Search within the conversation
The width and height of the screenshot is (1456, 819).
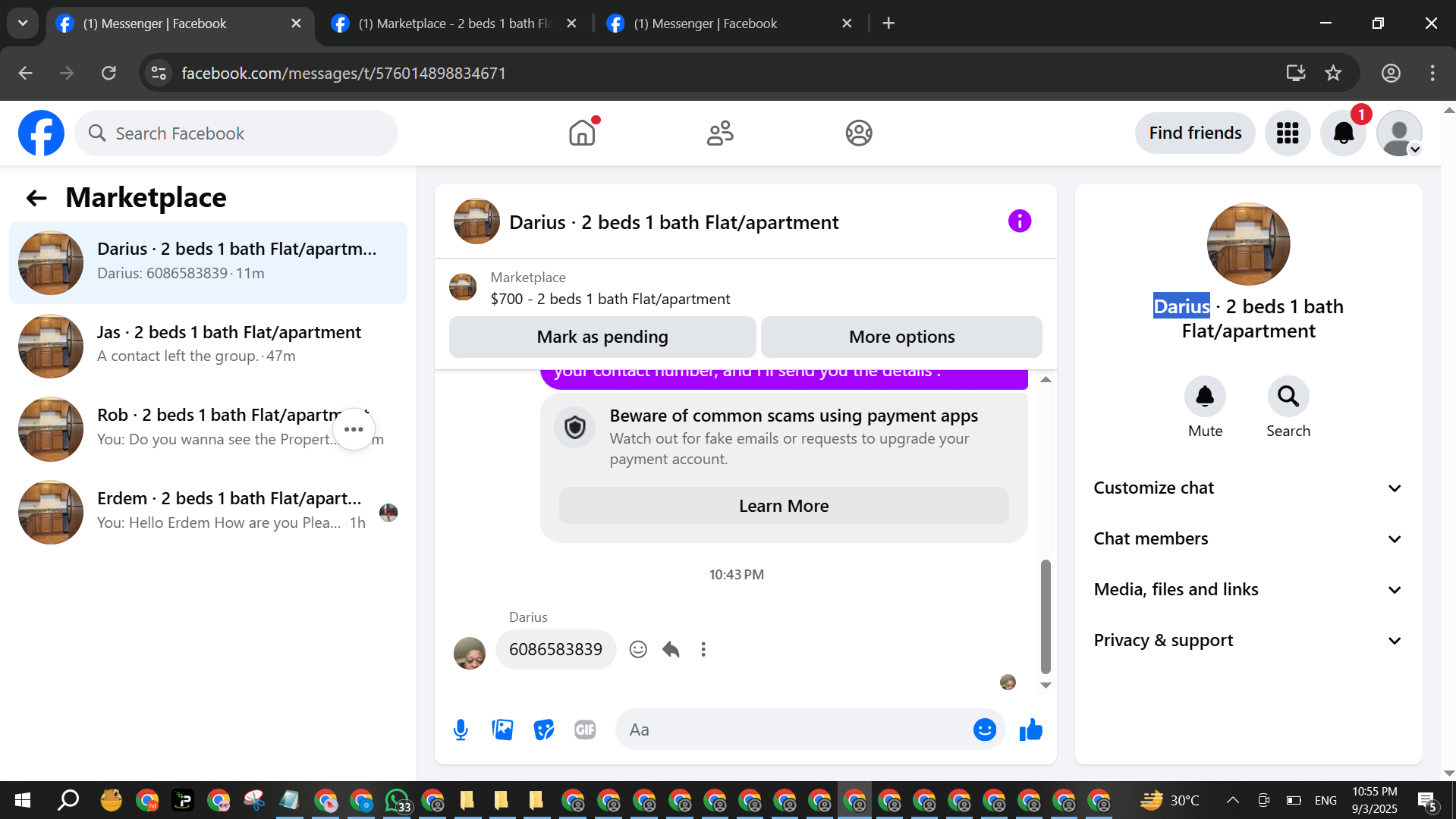(x=1288, y=396)
